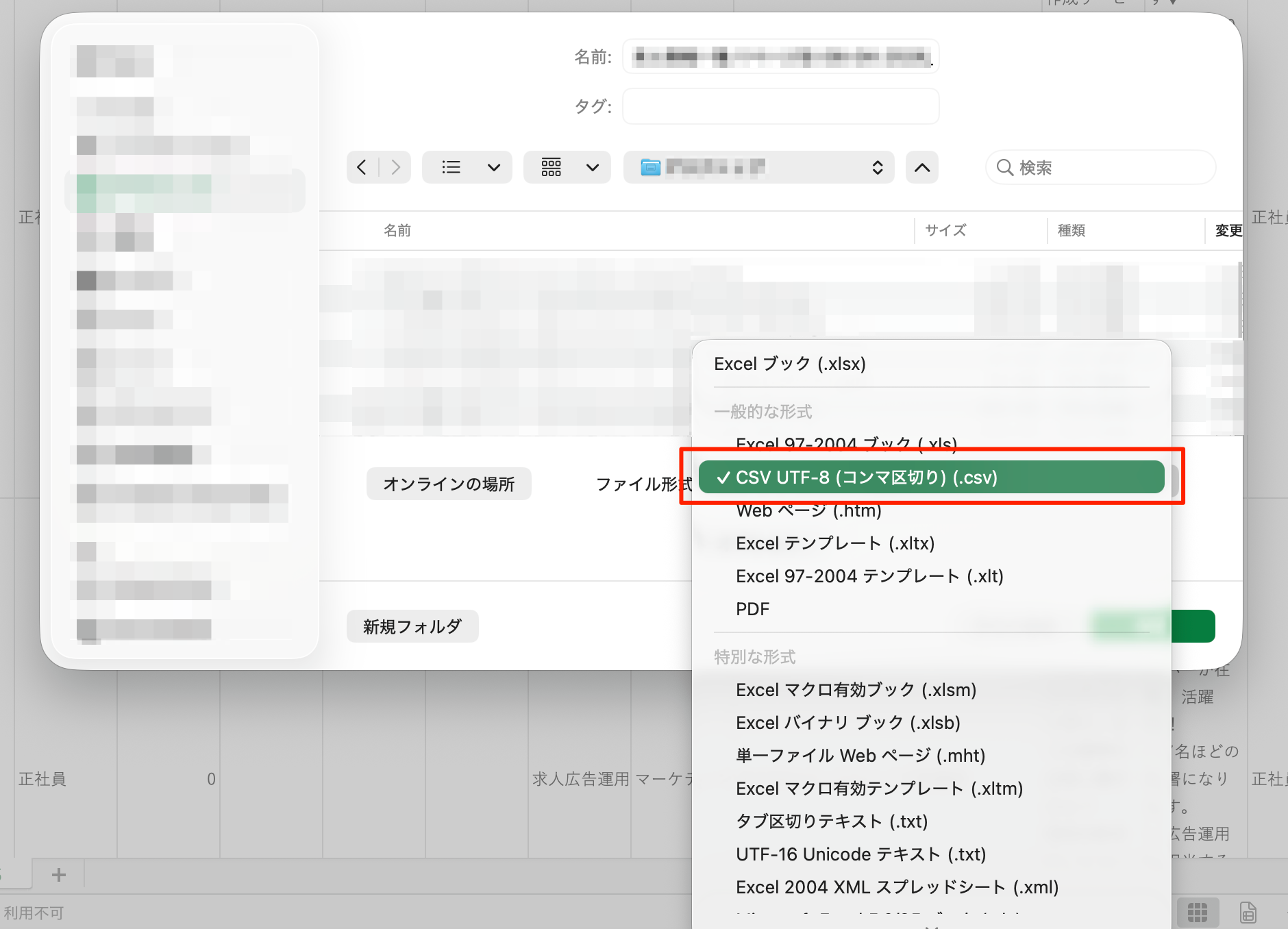This screenshot has width=1288, height=929.
Task: Go back with the left chevron
Action: [362, 167]
